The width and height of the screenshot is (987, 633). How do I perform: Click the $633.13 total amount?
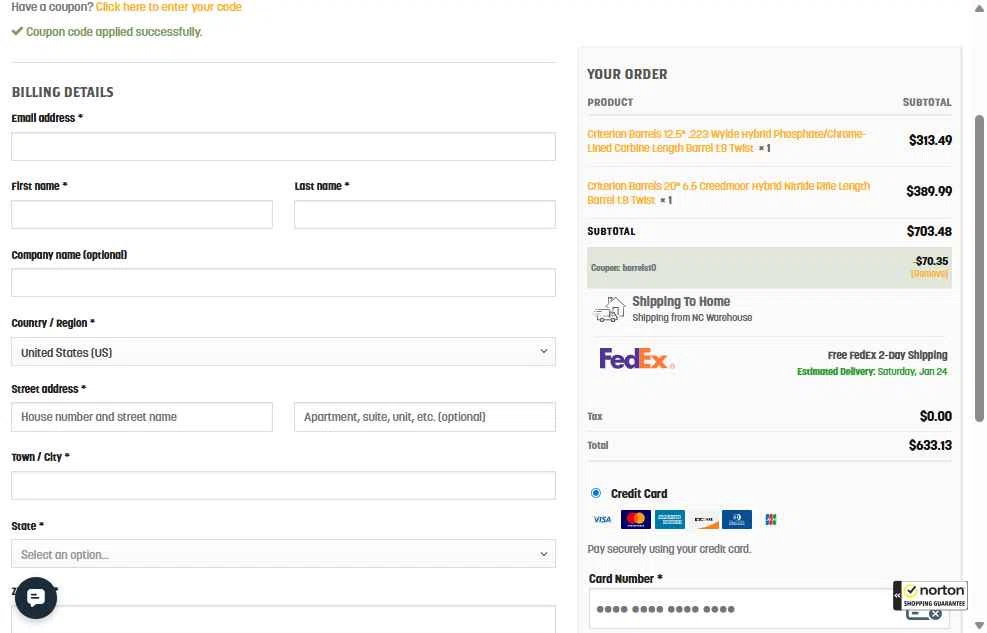coord(930,445)
